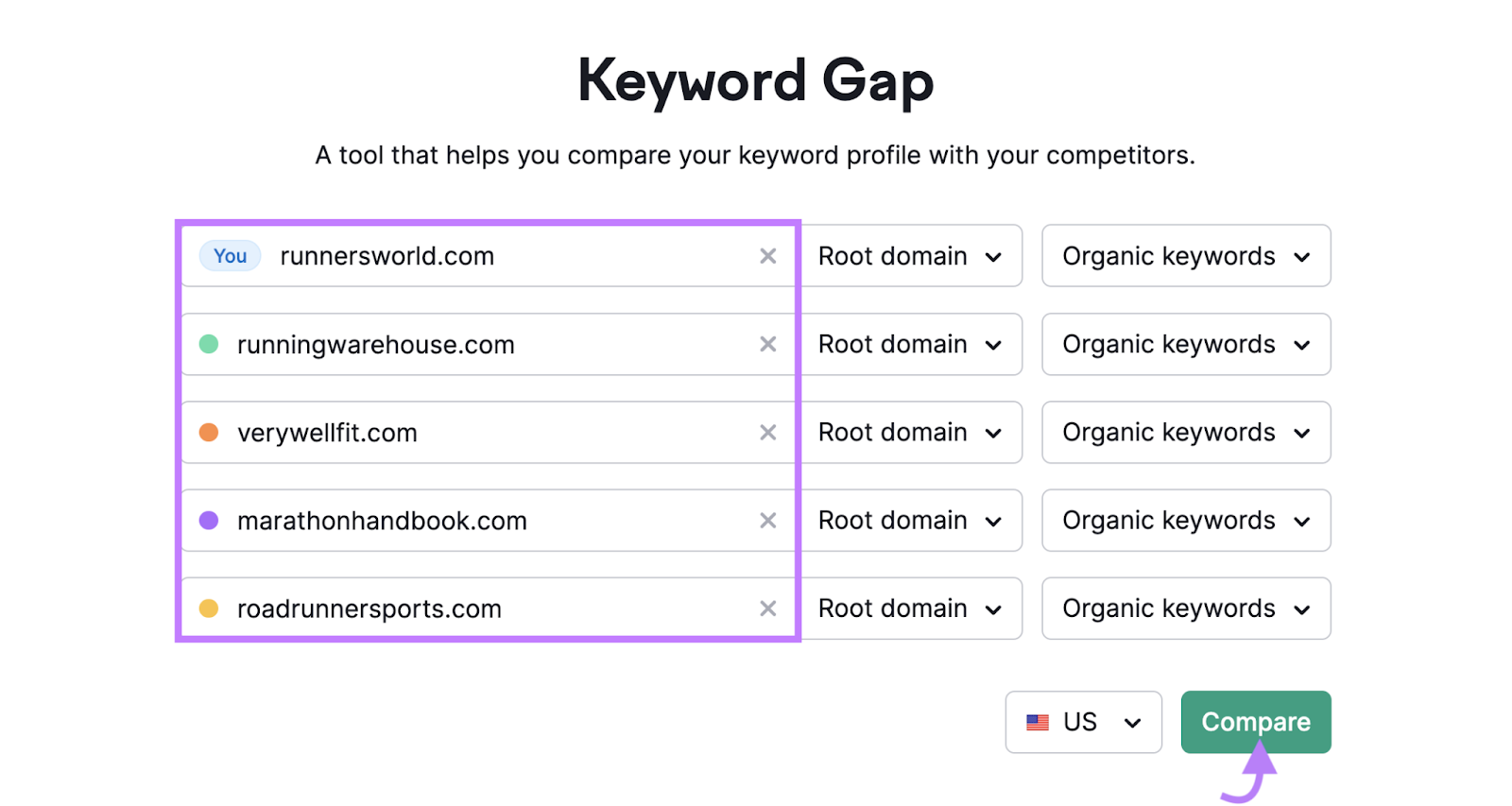Open Root domain dropdown for roadrunnersports.com
This screenshot has width=1512, height=806.
pyautogui.click(x=911, y=609)
